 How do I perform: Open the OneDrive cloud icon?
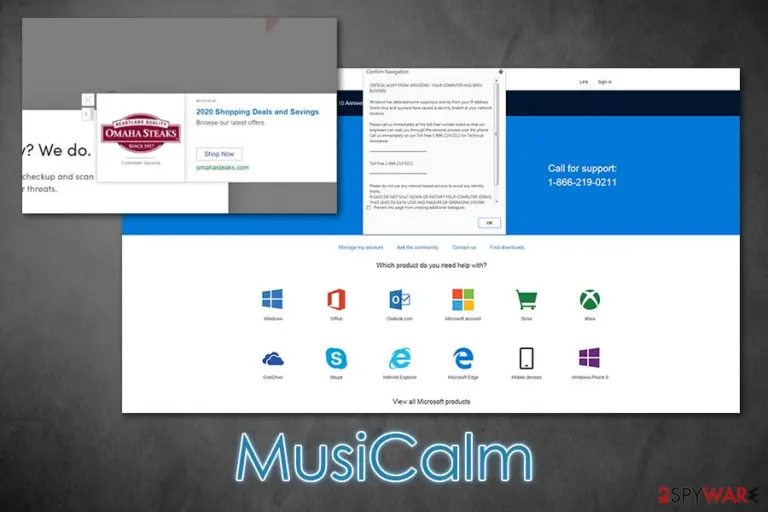[x=273, y=359]
